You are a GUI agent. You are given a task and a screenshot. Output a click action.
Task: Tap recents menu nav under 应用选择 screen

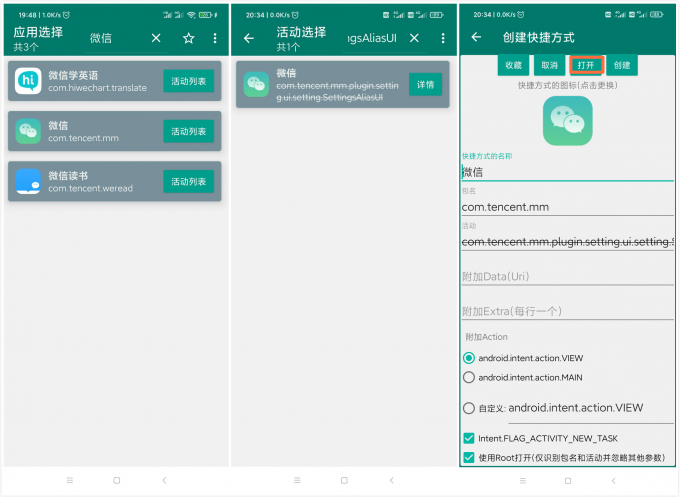(70, 480)
